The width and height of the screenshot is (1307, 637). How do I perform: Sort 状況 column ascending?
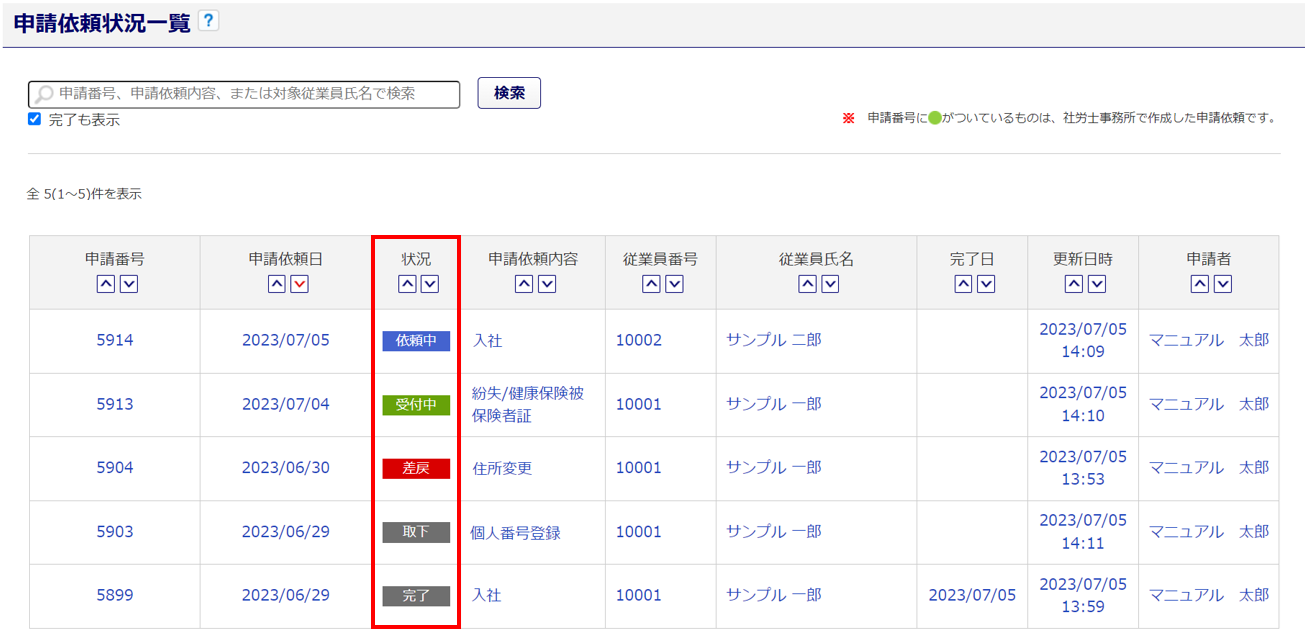pyautogui.click(x=406, y=284)
